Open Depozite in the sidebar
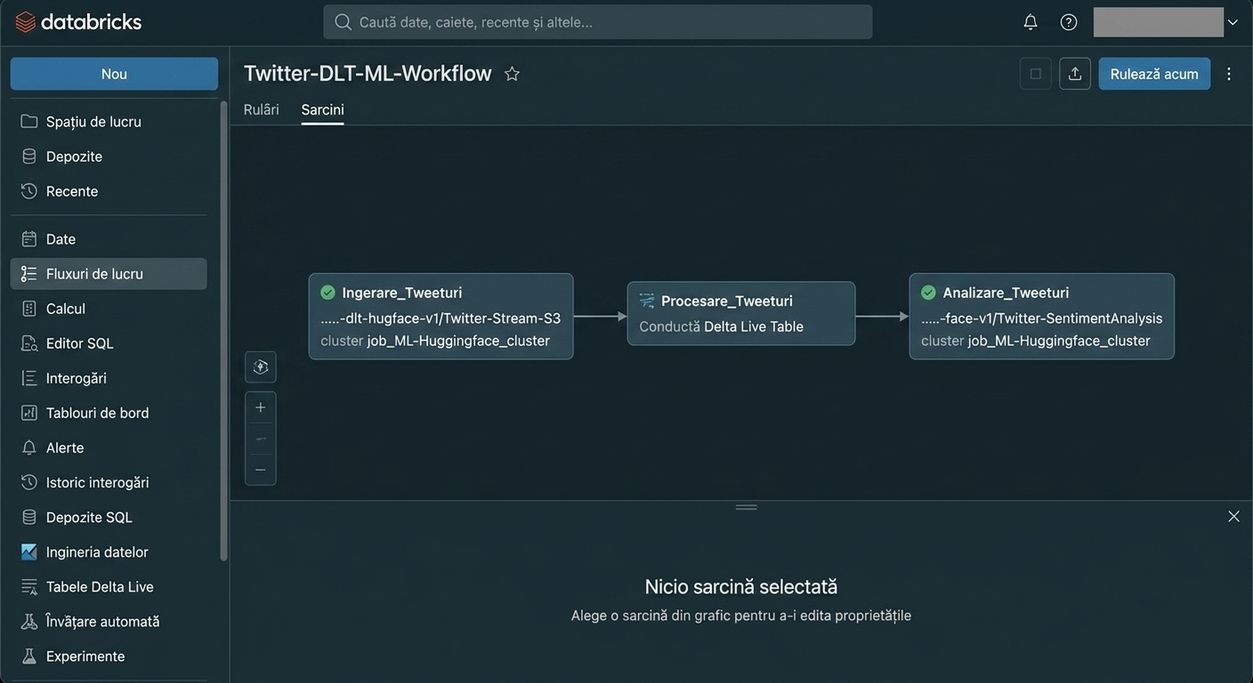The height and width of the screenshot is (683, 1253). (108, 156)
